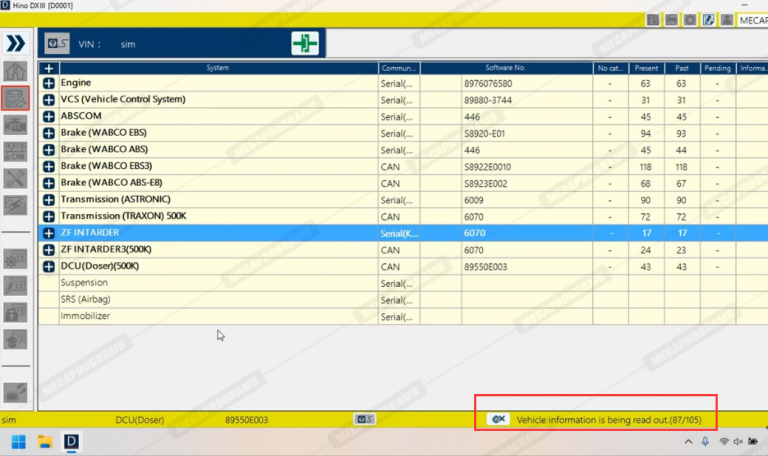
Task: Expand the sidebar with the double-chevron button
Action: pyautogui.click(x=15, y=44)
